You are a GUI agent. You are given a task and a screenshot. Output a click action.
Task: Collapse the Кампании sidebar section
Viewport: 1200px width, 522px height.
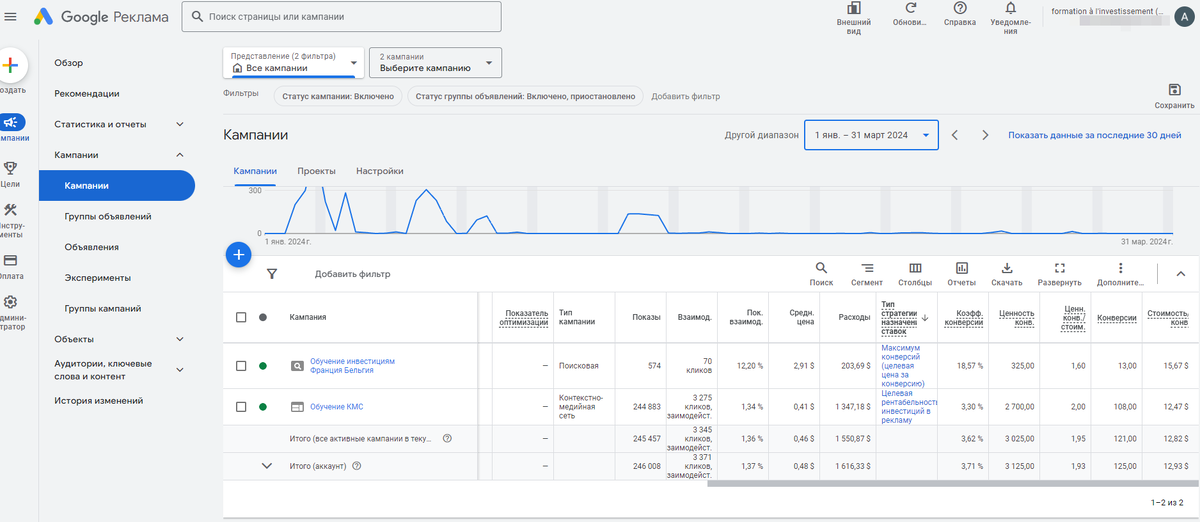pos(180,155)
